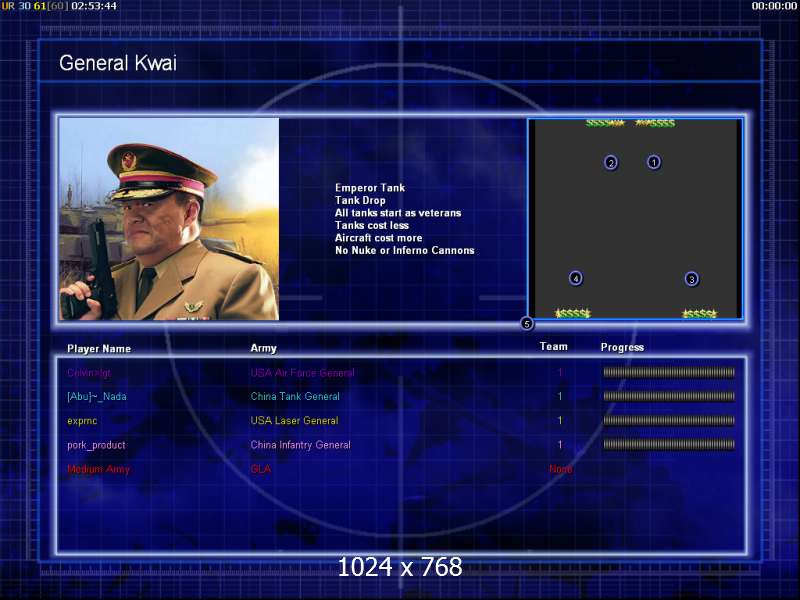
Task: Click start position marker 1 on the minimap
Action: click(x=654, y=162)
